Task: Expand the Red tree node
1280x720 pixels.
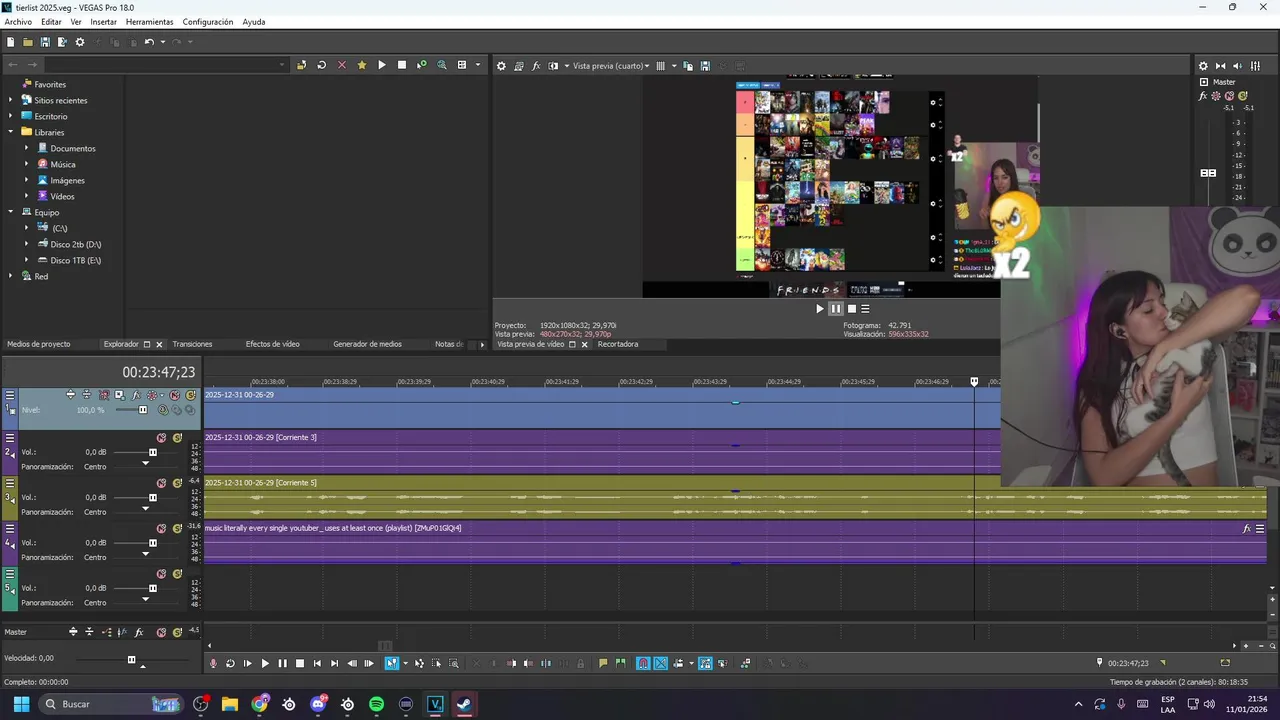Action: point(11,276)
